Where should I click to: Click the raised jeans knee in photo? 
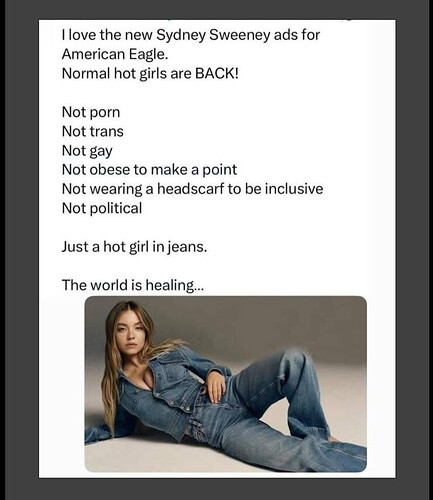pos(293,362)
